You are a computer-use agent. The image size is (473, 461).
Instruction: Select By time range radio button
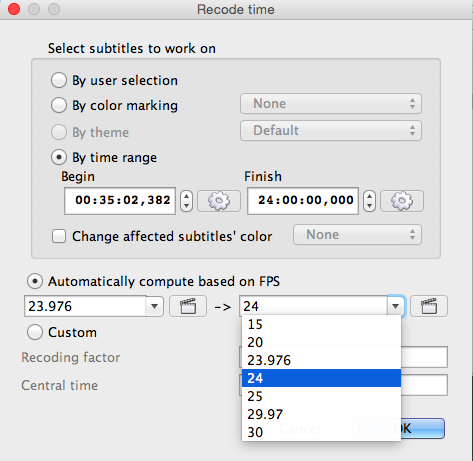[59, 157]
